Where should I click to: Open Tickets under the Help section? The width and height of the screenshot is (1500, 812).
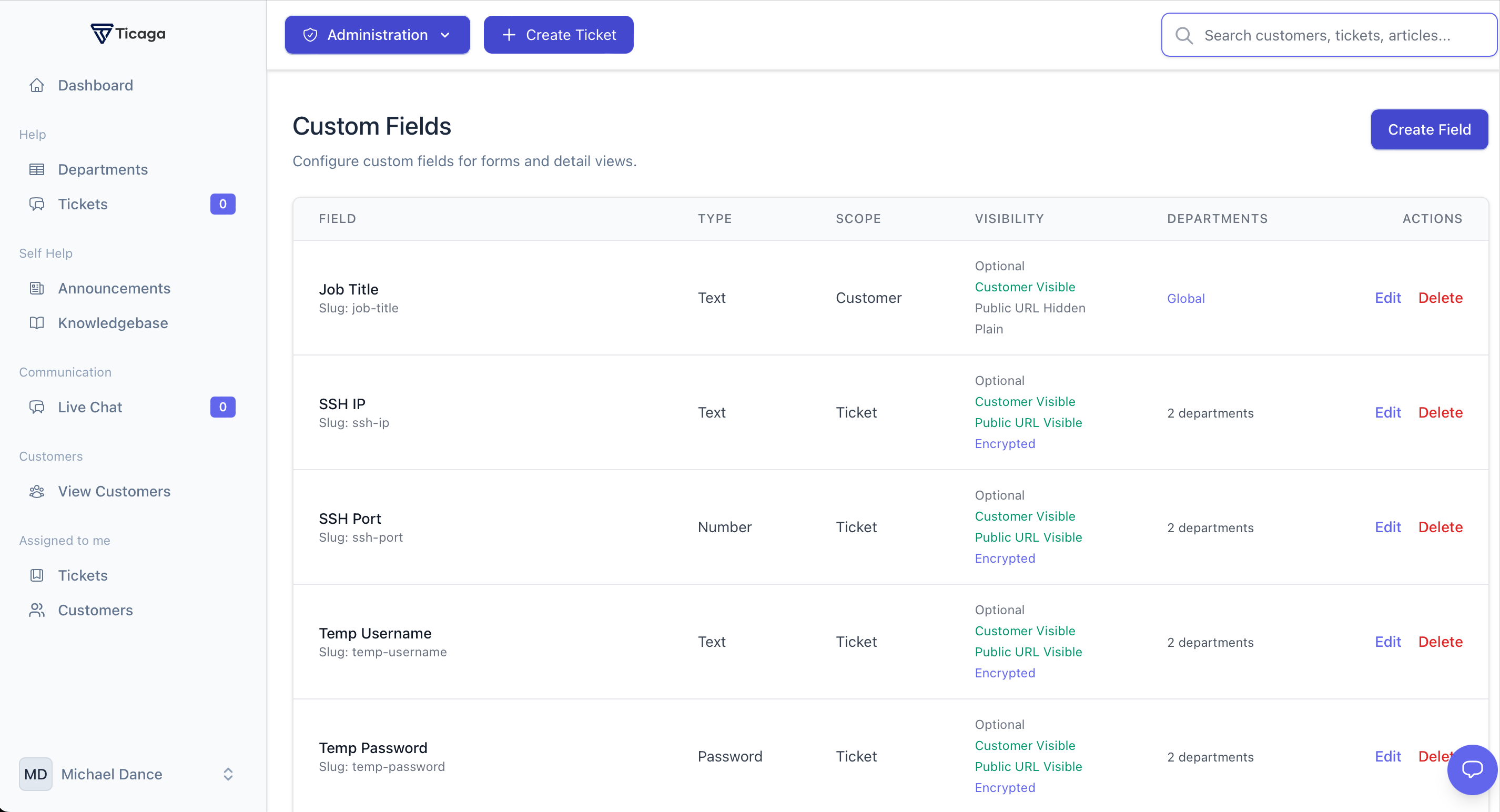(x=83, y=204)
